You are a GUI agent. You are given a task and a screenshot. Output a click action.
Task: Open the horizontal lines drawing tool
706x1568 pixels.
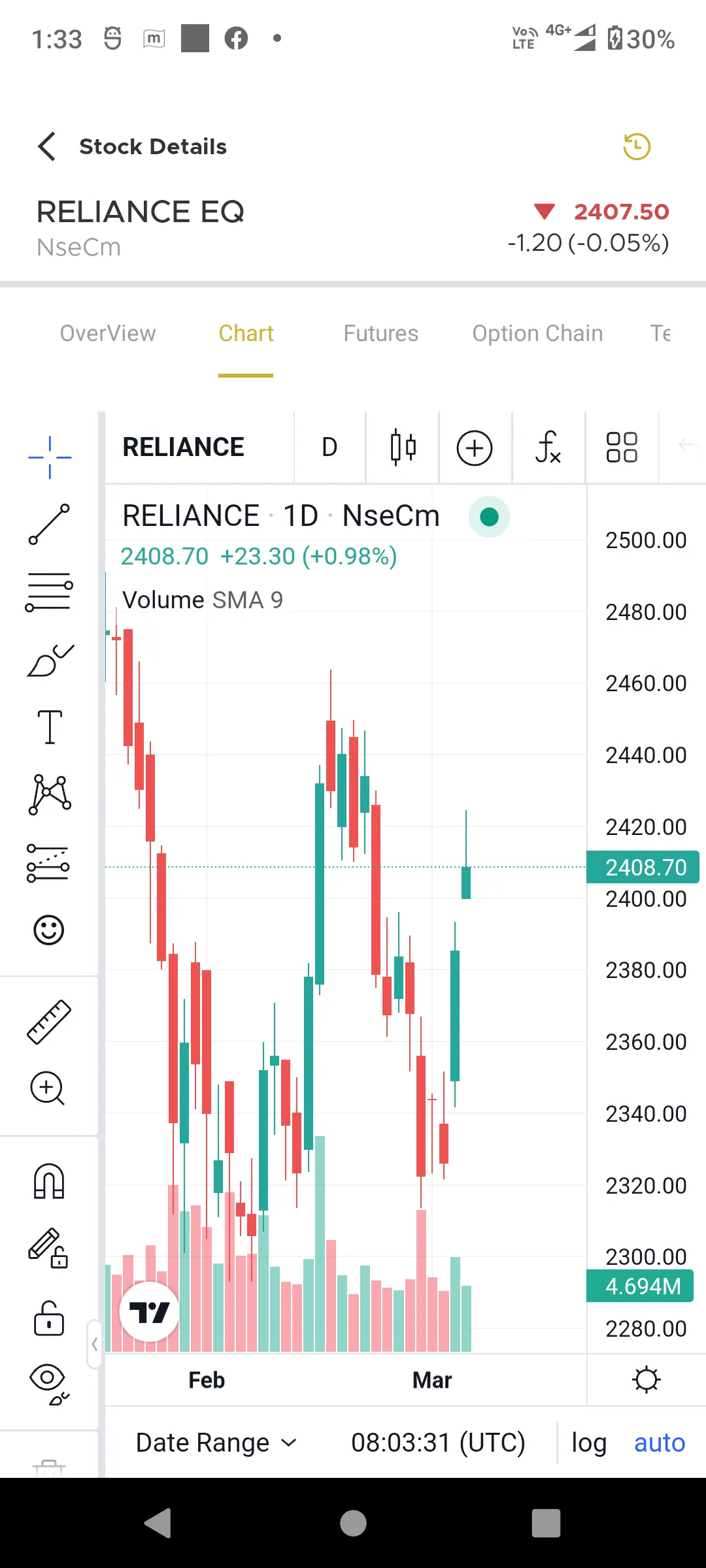pos(50,592)
